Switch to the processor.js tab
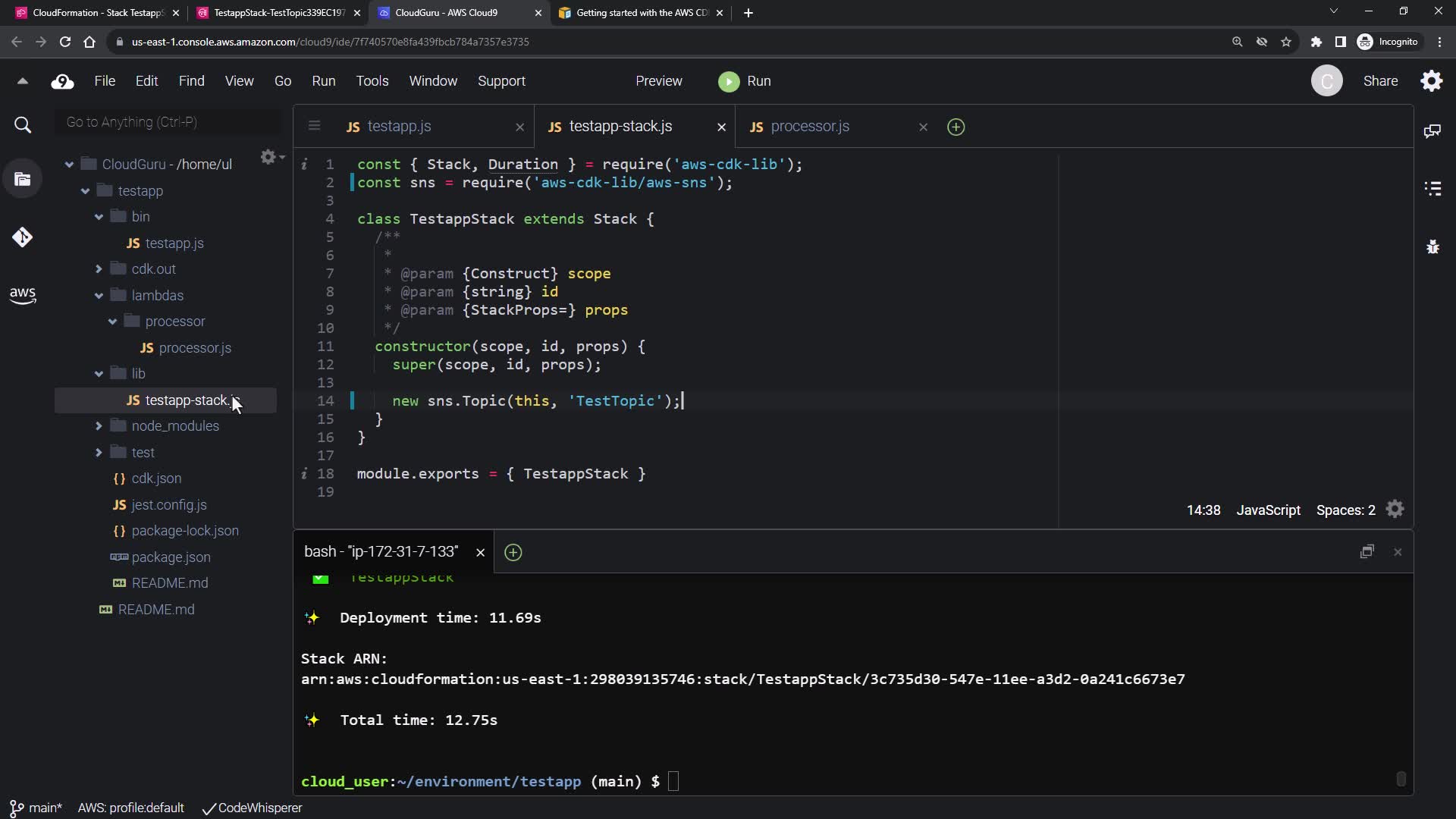The image size is (1456, 819). (809, 127)
